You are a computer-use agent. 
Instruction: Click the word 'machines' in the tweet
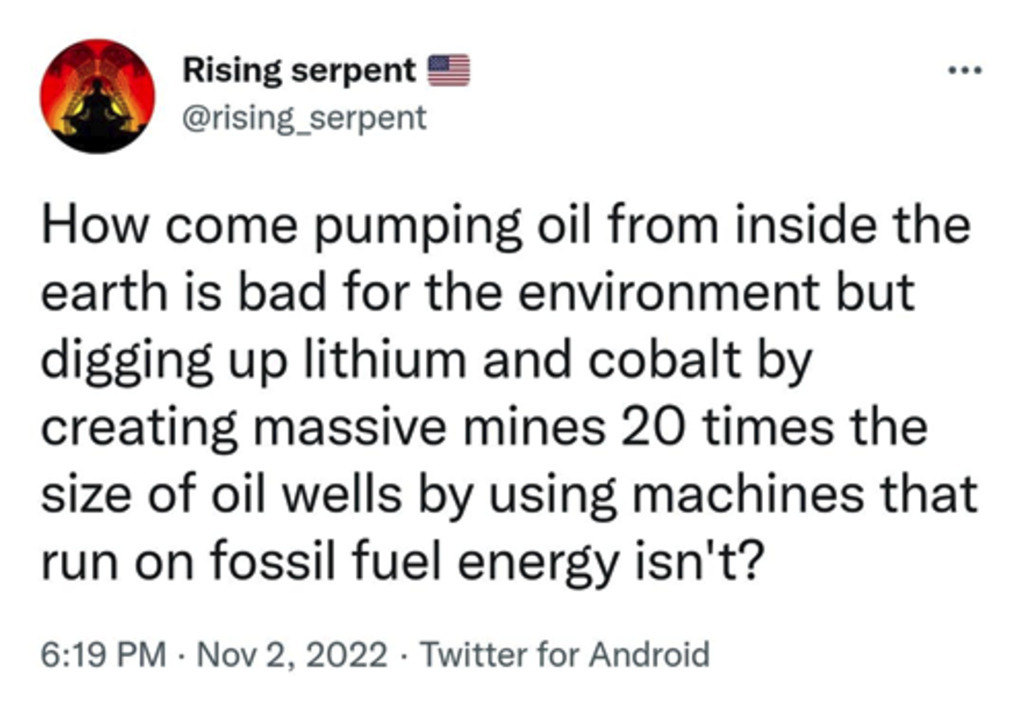(748, 494)
